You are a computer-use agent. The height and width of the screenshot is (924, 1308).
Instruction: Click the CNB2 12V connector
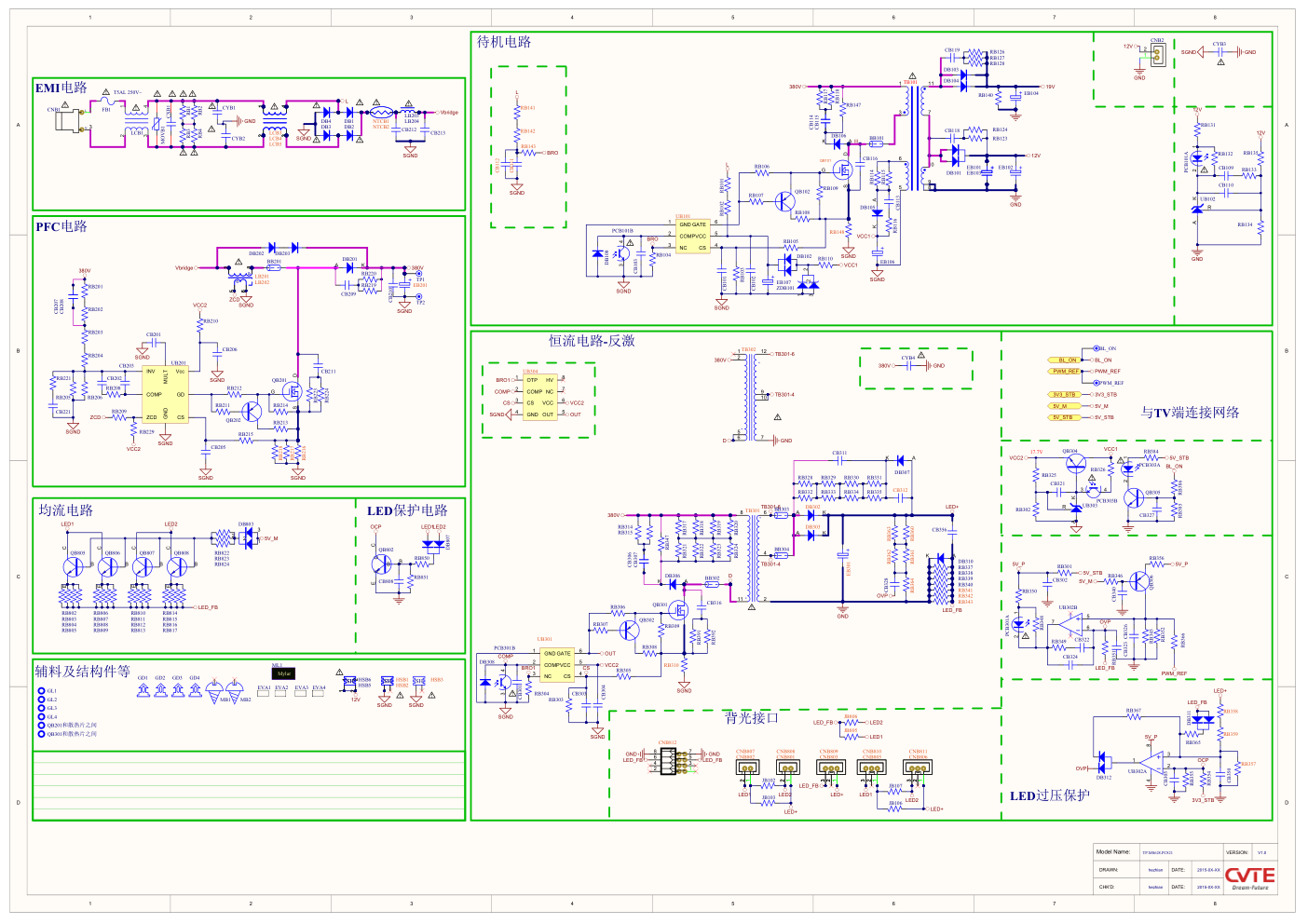[x=1157, y=56]
